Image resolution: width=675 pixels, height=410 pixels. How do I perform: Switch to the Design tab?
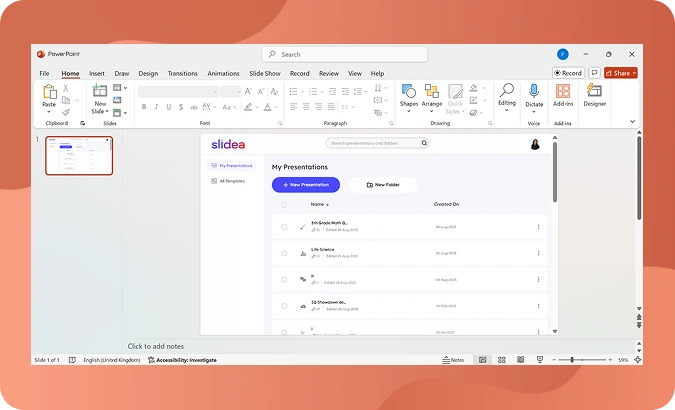pyautogui.click(x=148, y=74)
